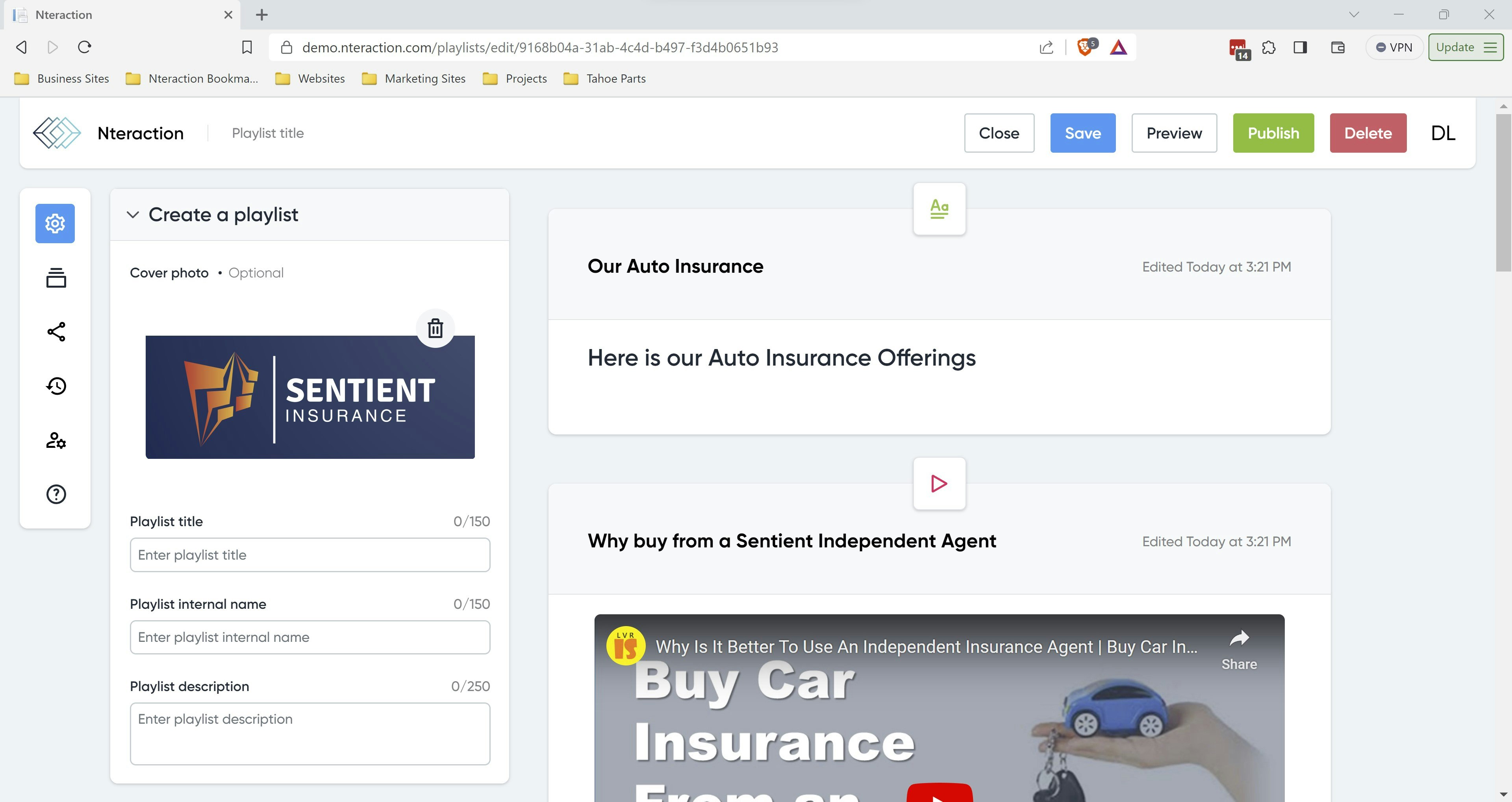Open the Brave Wallet icon

[1338, 48]
